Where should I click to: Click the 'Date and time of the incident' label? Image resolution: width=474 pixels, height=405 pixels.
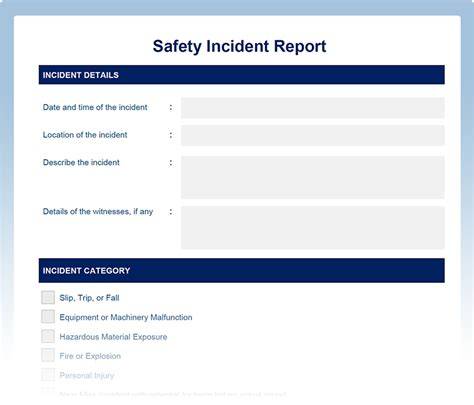click(x=95, y=107)
